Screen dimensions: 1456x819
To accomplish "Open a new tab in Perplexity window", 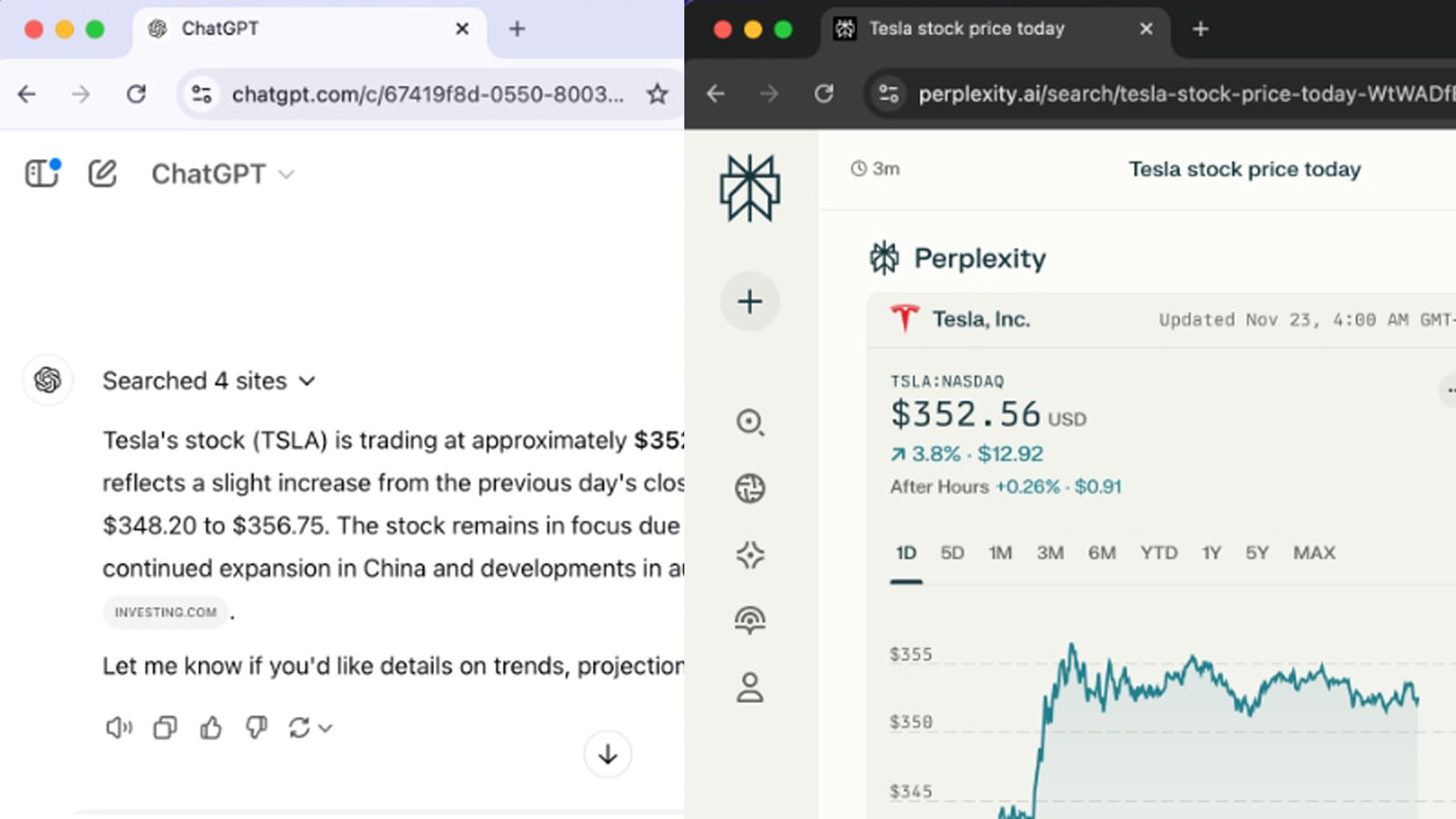I will pos(1200,29).
